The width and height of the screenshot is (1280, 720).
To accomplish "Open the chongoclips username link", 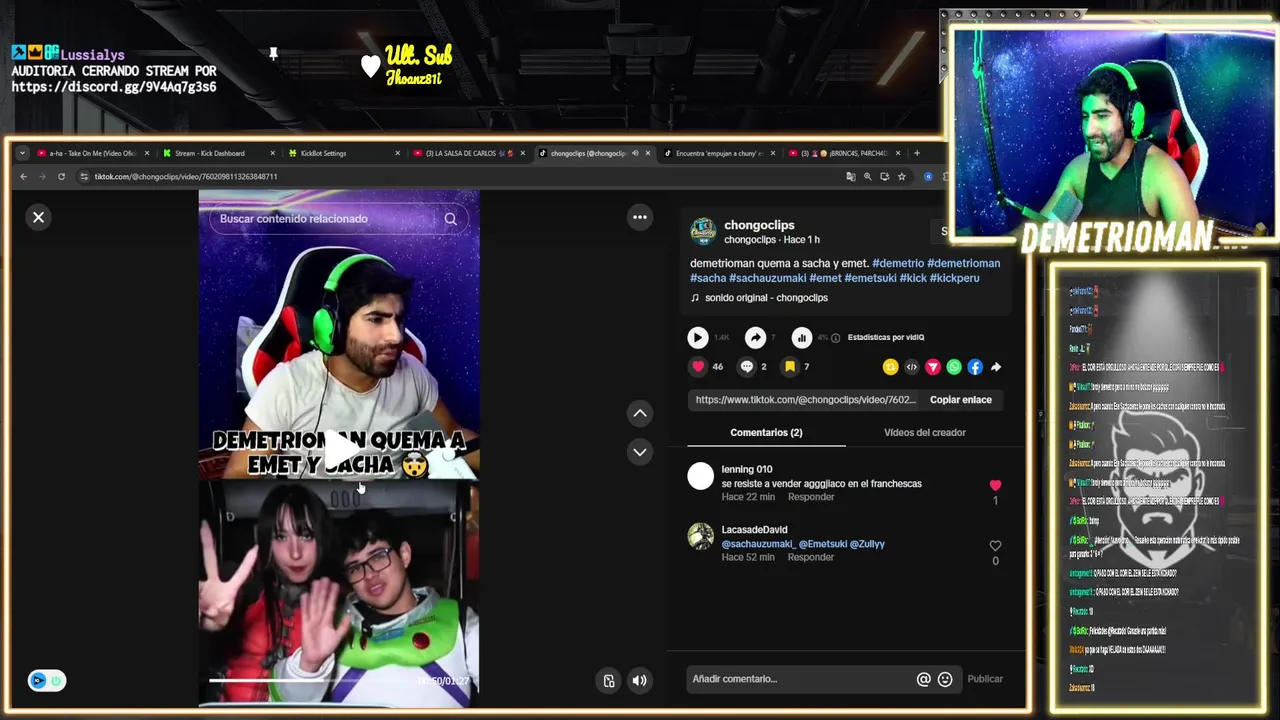I will (x=759, y=225).
